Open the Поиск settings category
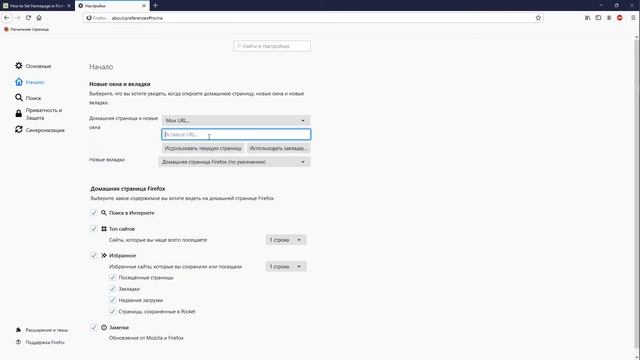 click(x=28, y=98)
